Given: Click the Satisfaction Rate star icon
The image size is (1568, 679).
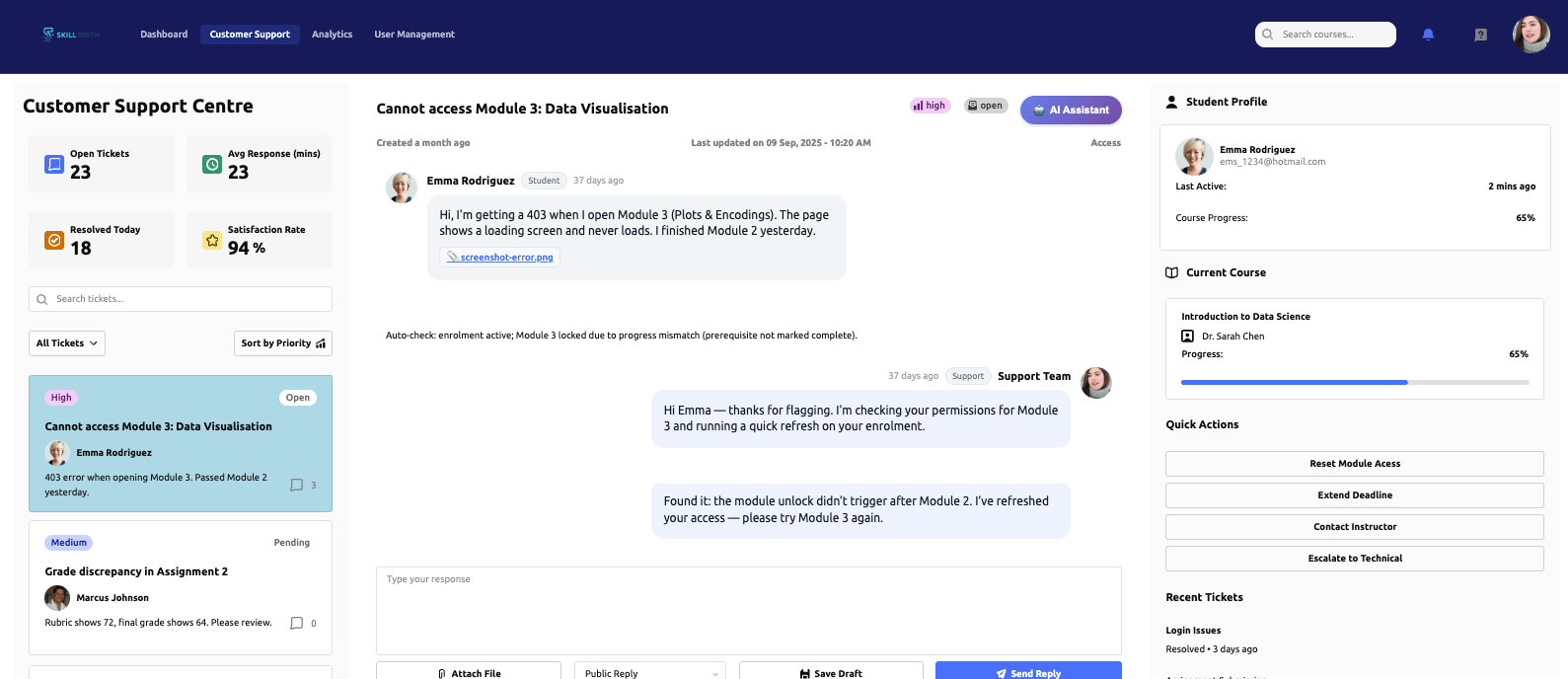Looking at the screenshot, I should [x=212, y=240].
